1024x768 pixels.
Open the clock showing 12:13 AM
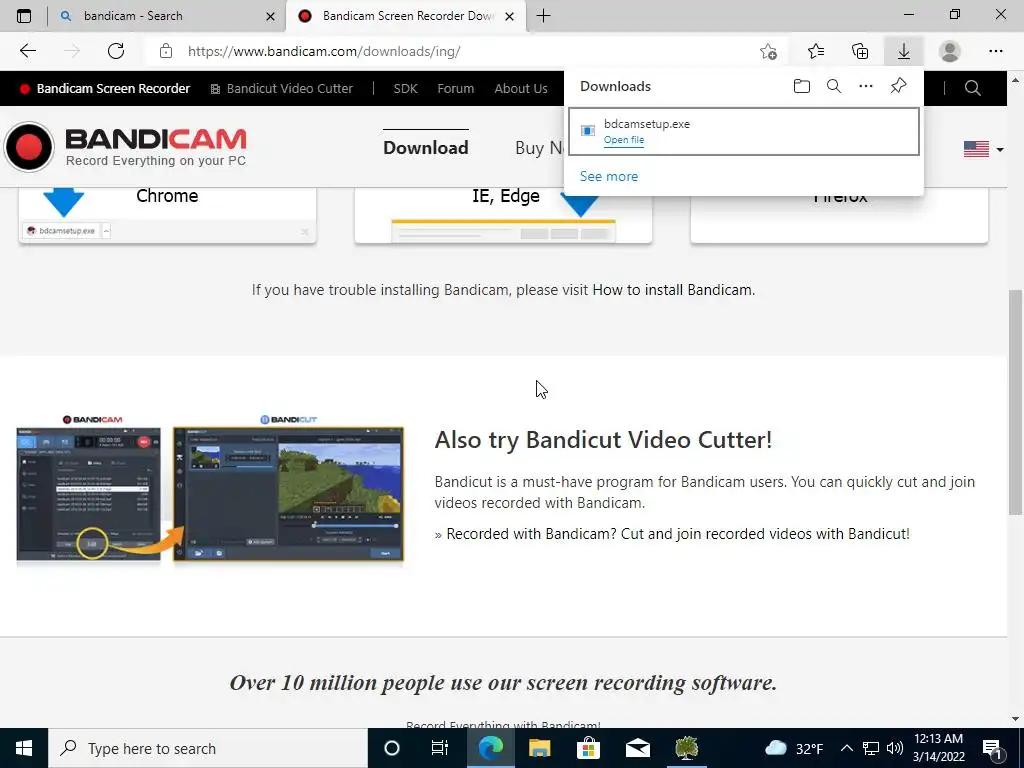pos(938,748)
